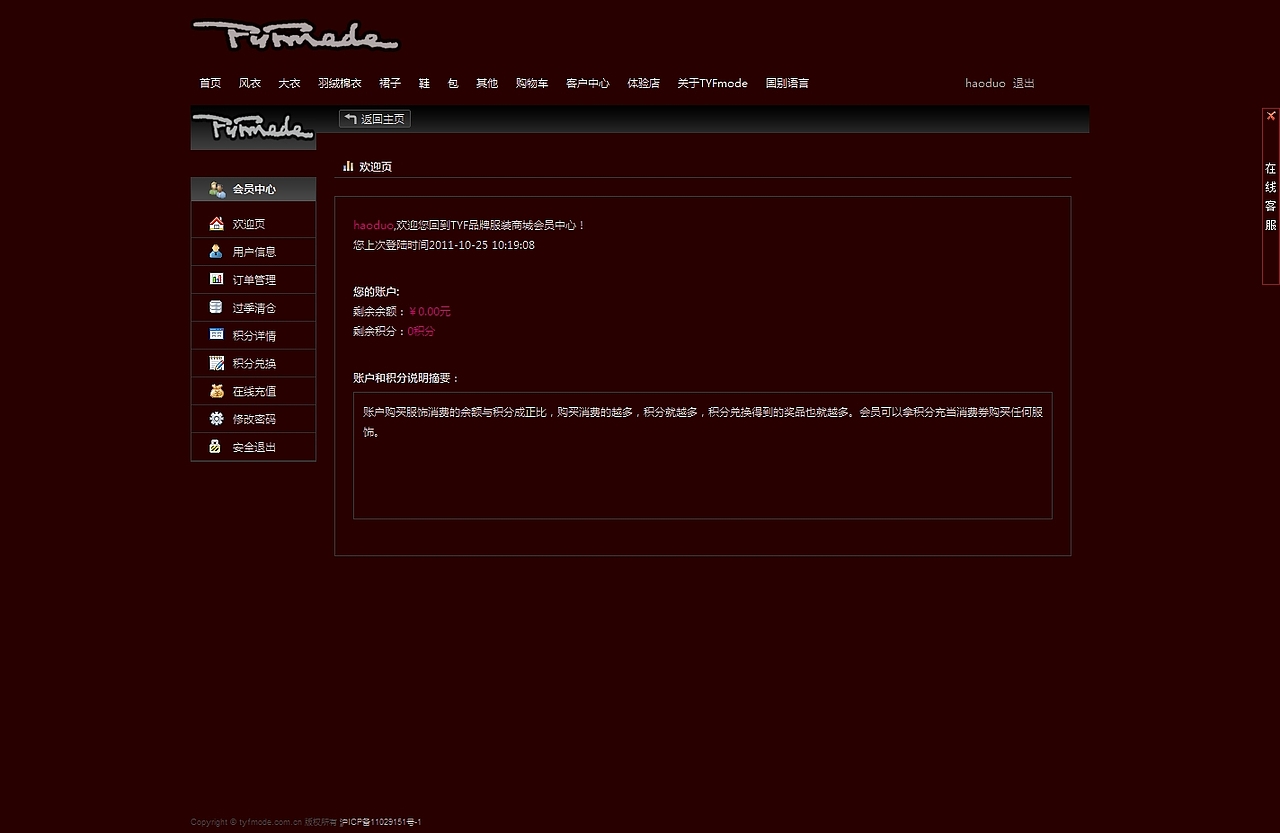This screenshot has width=1280, height=833.
Task: Switch to the 羽绒棉衣 category tab
Action: 339,83
